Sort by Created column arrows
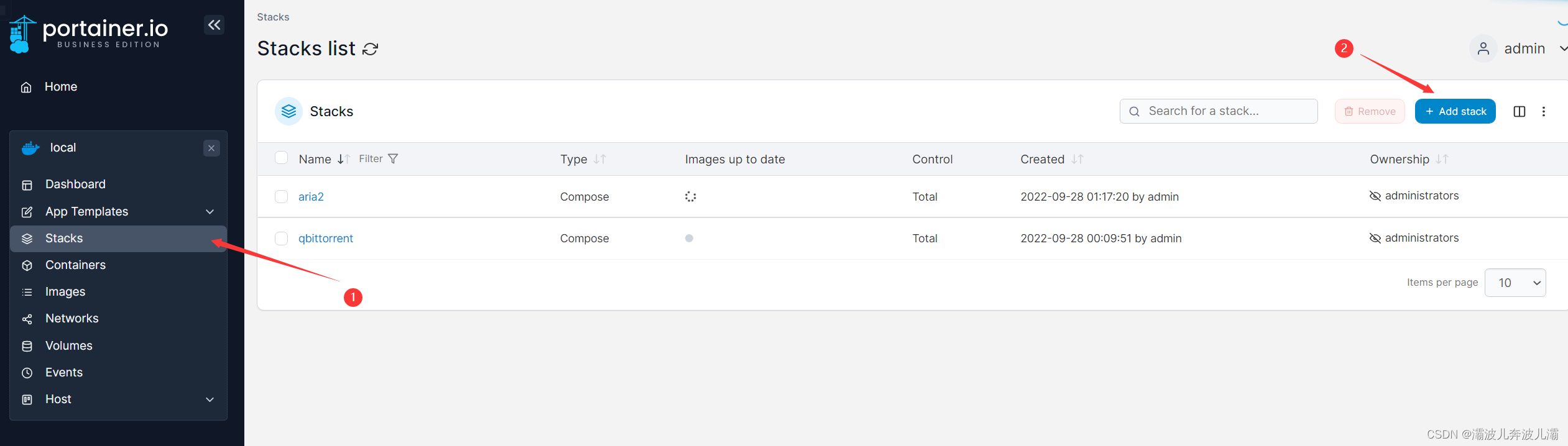 (1077, 160)
